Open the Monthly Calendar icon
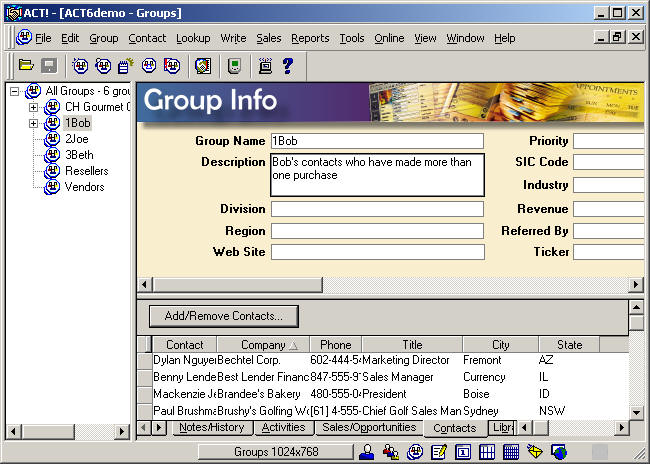The height and width of the screenshot is (464, 650). point(511,452)
